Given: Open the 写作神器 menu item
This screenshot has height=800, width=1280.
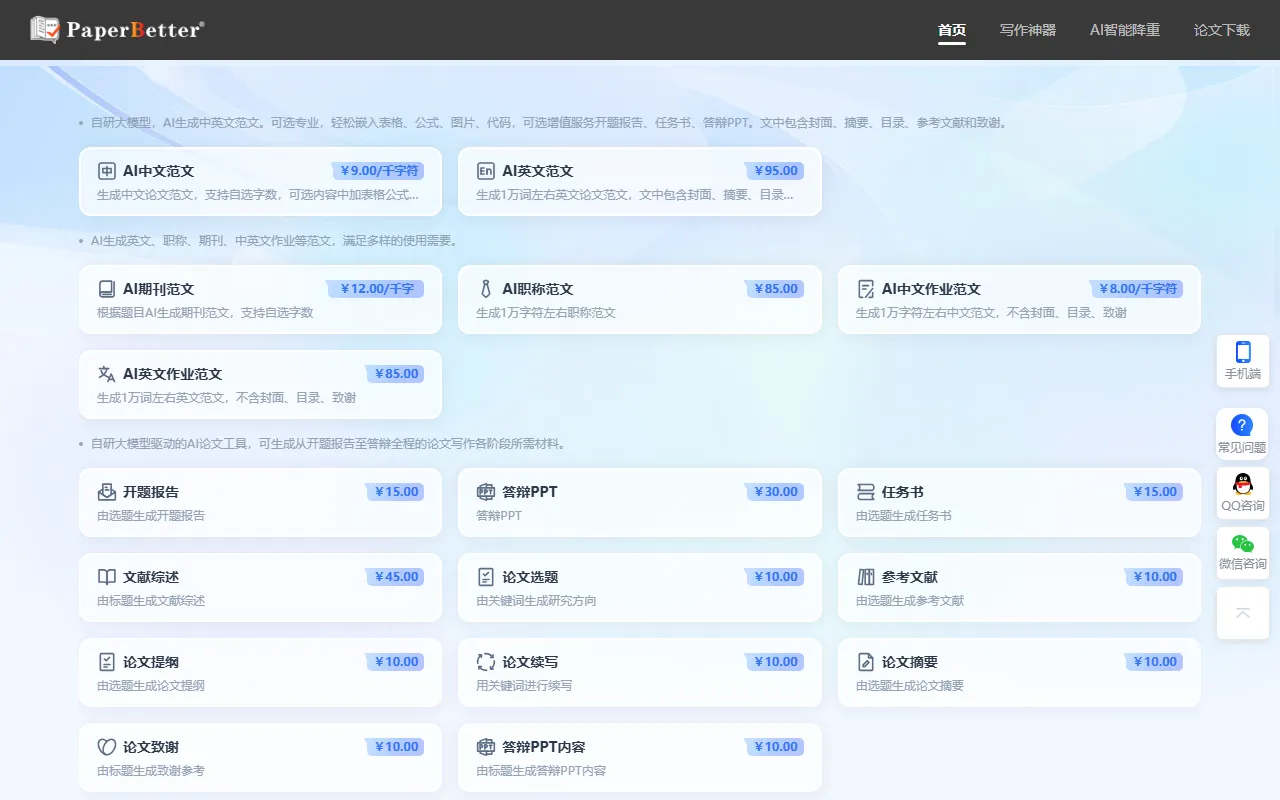Looking at the screenshot, I should (1028, 31).
